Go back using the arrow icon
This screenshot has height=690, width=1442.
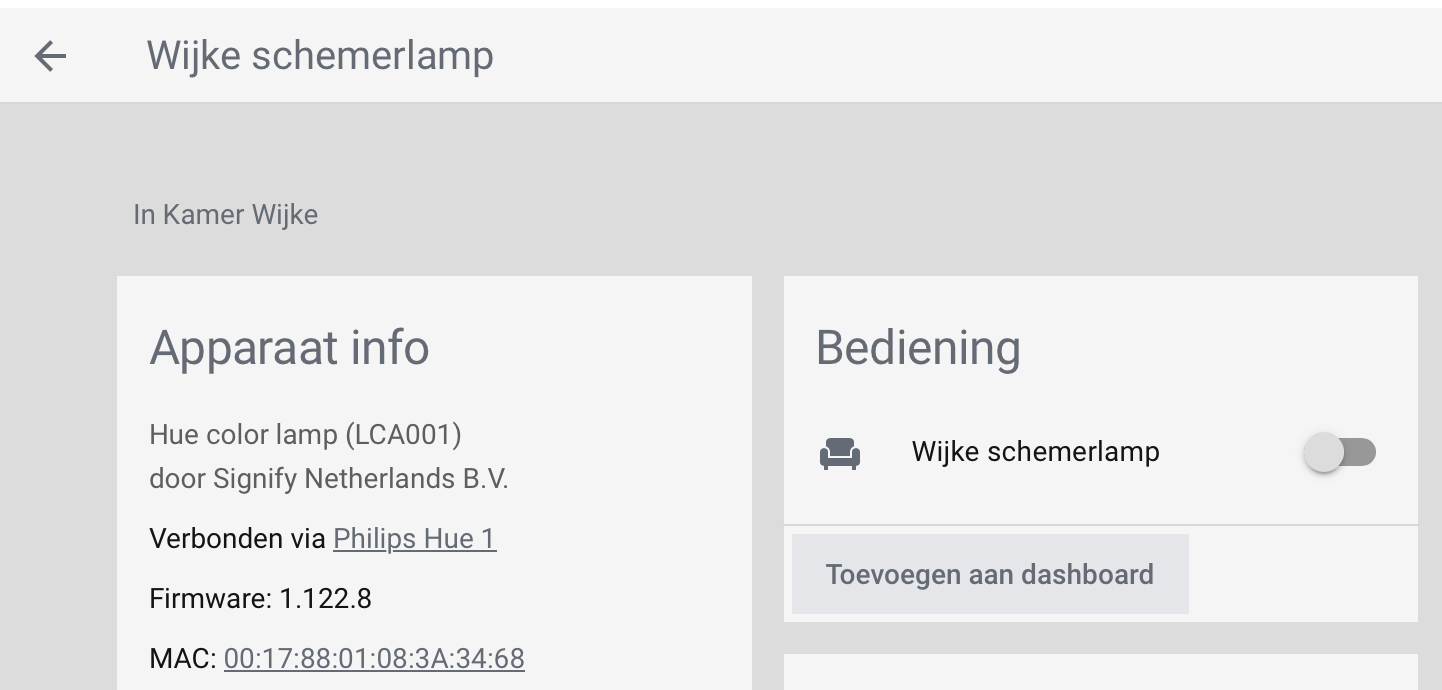click(x=50, y=56)
